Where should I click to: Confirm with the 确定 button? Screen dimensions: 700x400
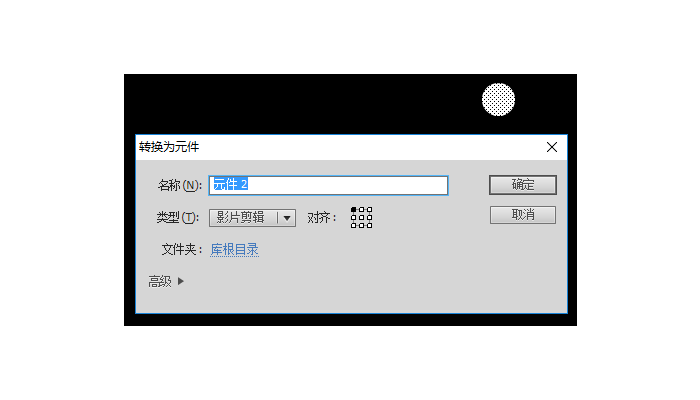(x=523, y=185)
